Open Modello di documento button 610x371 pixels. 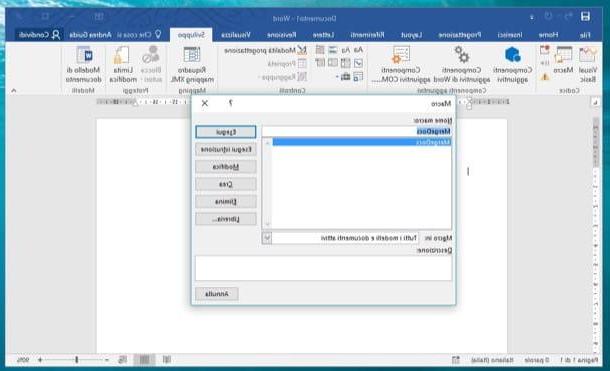(83, 65)
